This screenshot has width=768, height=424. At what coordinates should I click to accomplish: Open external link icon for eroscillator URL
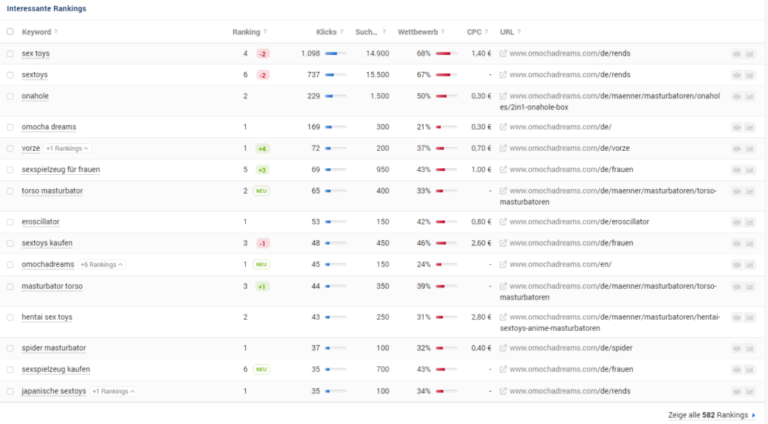click(503, 222)
